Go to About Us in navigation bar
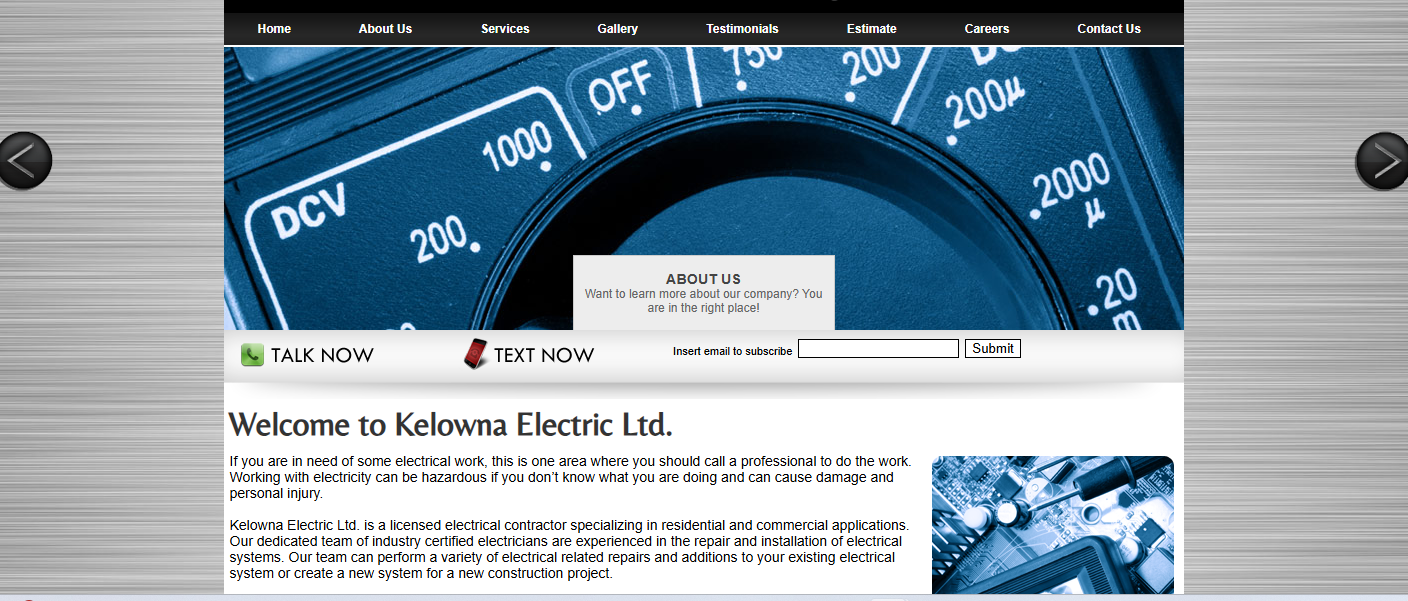The height and width of the screenshot is (601, 1408). (x=385, y=29)
